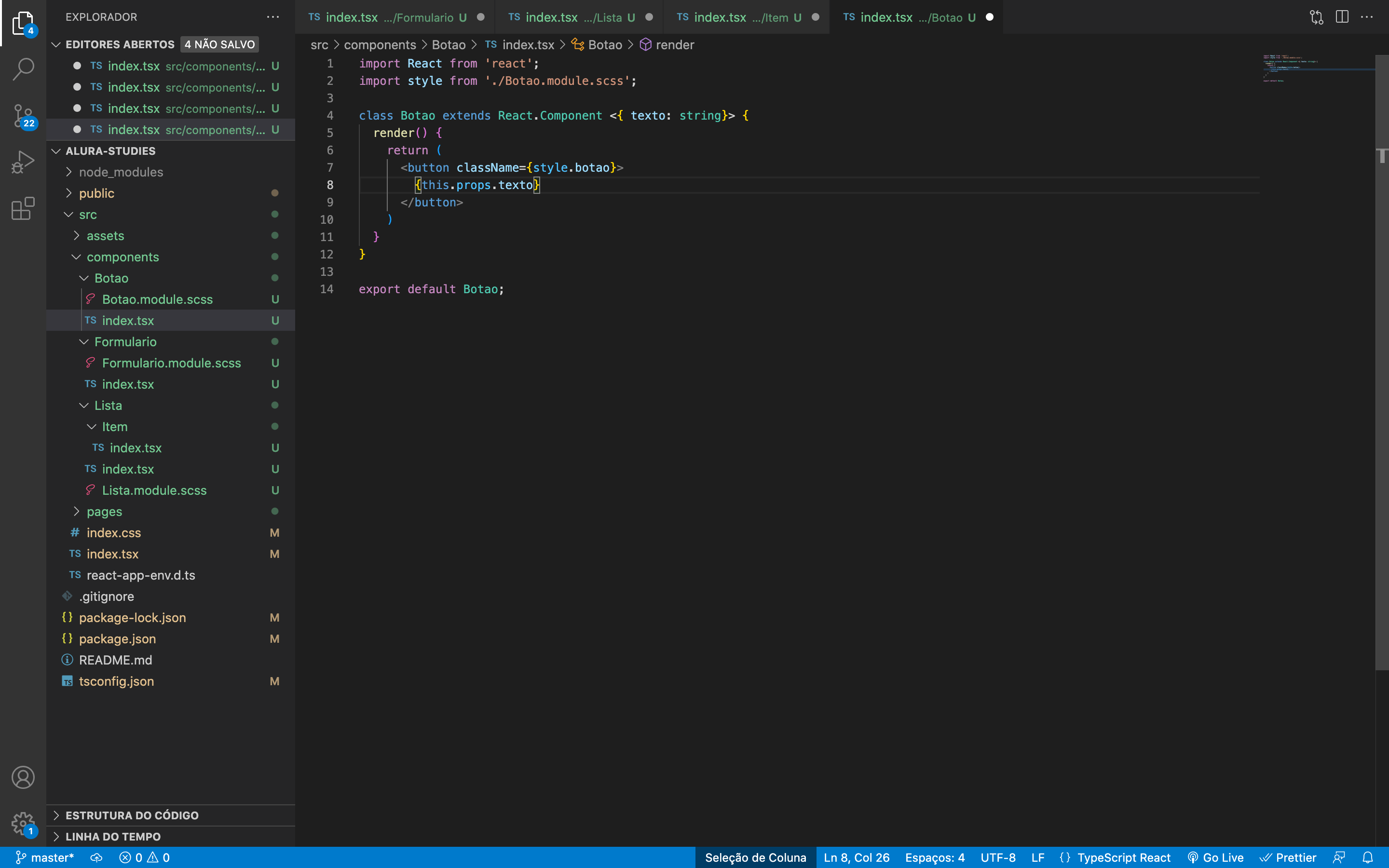
Task: Click components in the breadcrumb path
Action: pyautogui.click(x=380, y=45)
